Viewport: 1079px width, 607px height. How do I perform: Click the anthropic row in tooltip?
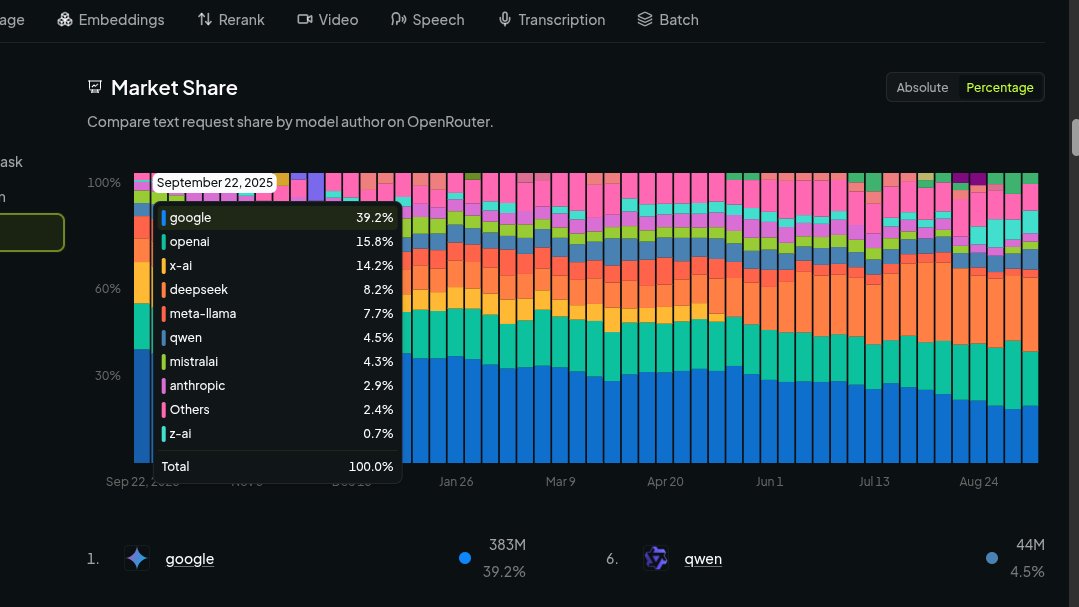point(277,385)
